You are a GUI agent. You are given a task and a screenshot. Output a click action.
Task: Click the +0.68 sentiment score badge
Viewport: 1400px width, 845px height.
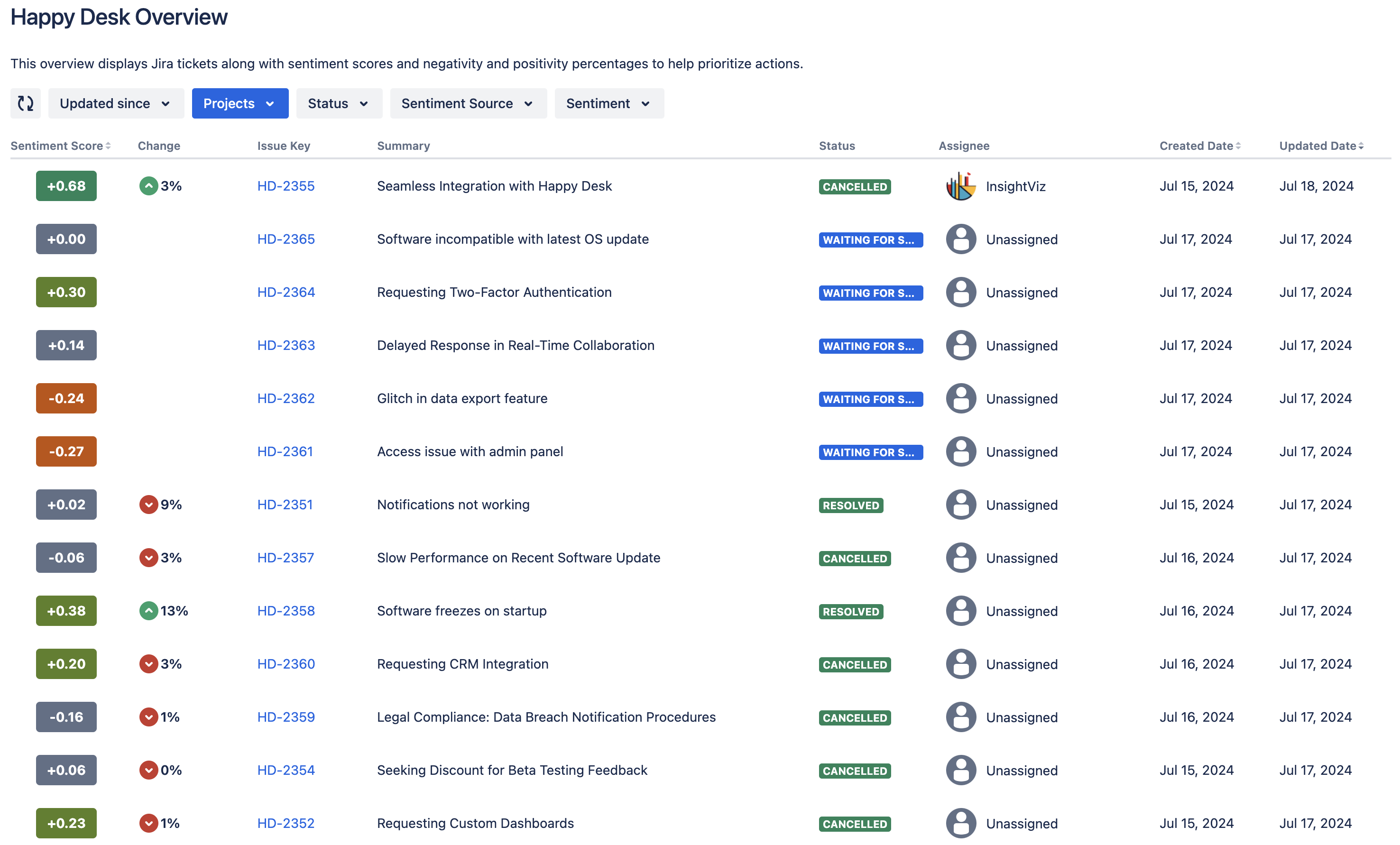(x=66, y=186)
